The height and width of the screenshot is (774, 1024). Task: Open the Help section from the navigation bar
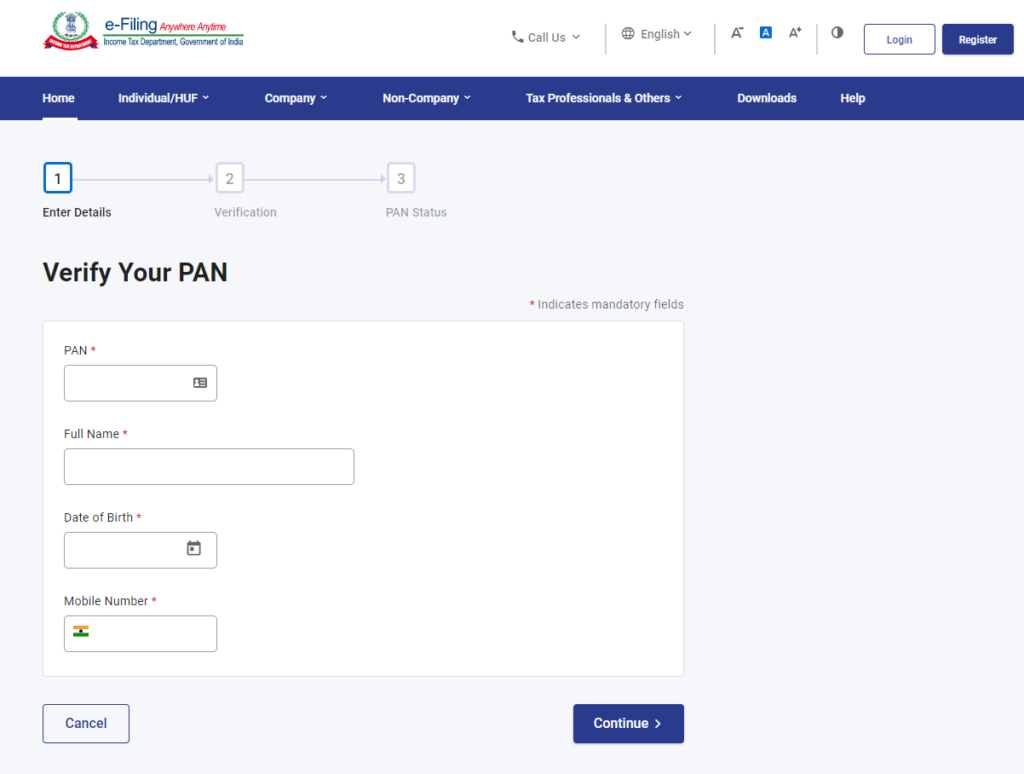click(x=852, y=98)
